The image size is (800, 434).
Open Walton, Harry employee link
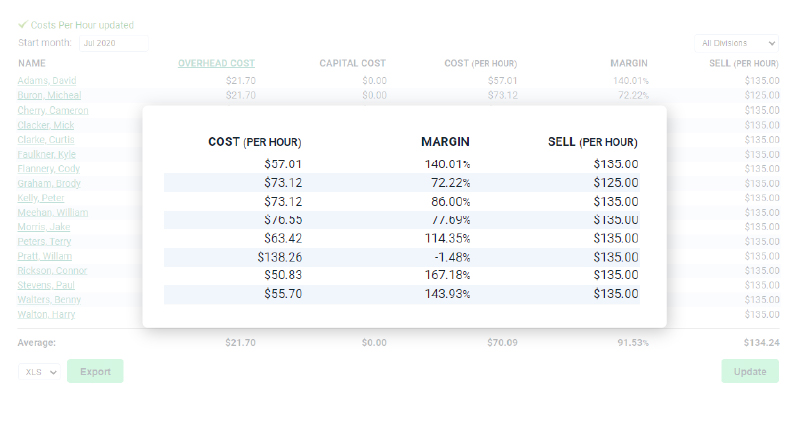[x=46, y=314]
